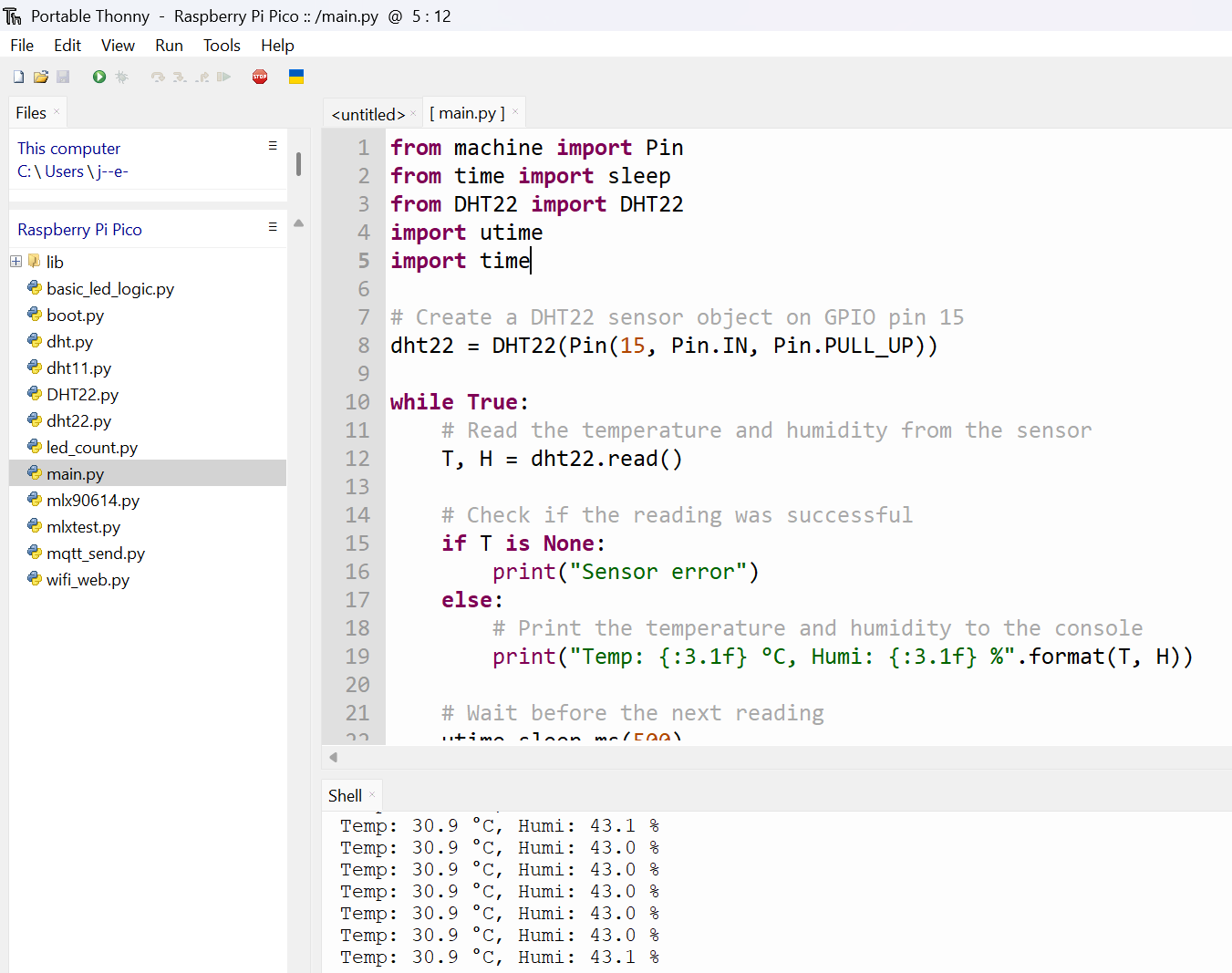This screenshot has width=1232, height=973.
Task: Expand the lib folder
Action: coord(16,262)
